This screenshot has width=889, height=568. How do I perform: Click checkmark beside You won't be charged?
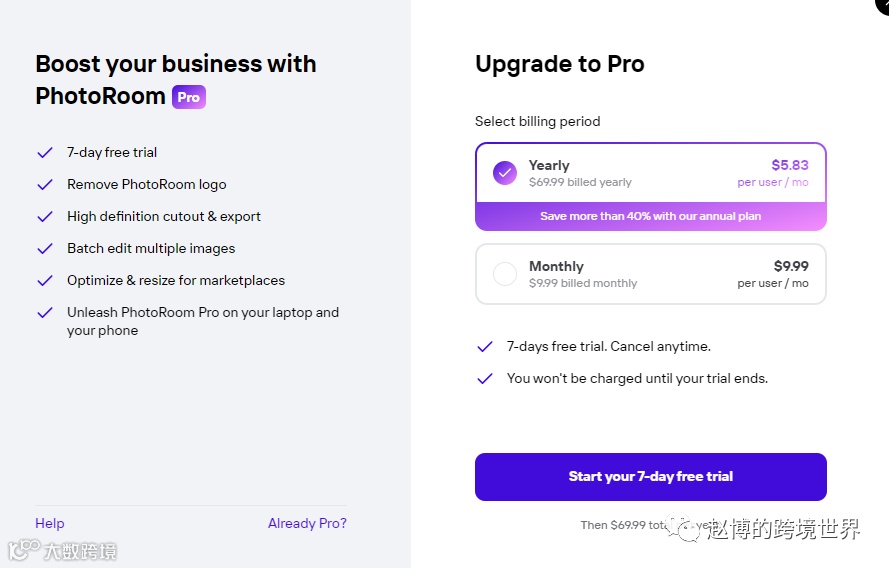pyautogui.click(x=485, y=379)
